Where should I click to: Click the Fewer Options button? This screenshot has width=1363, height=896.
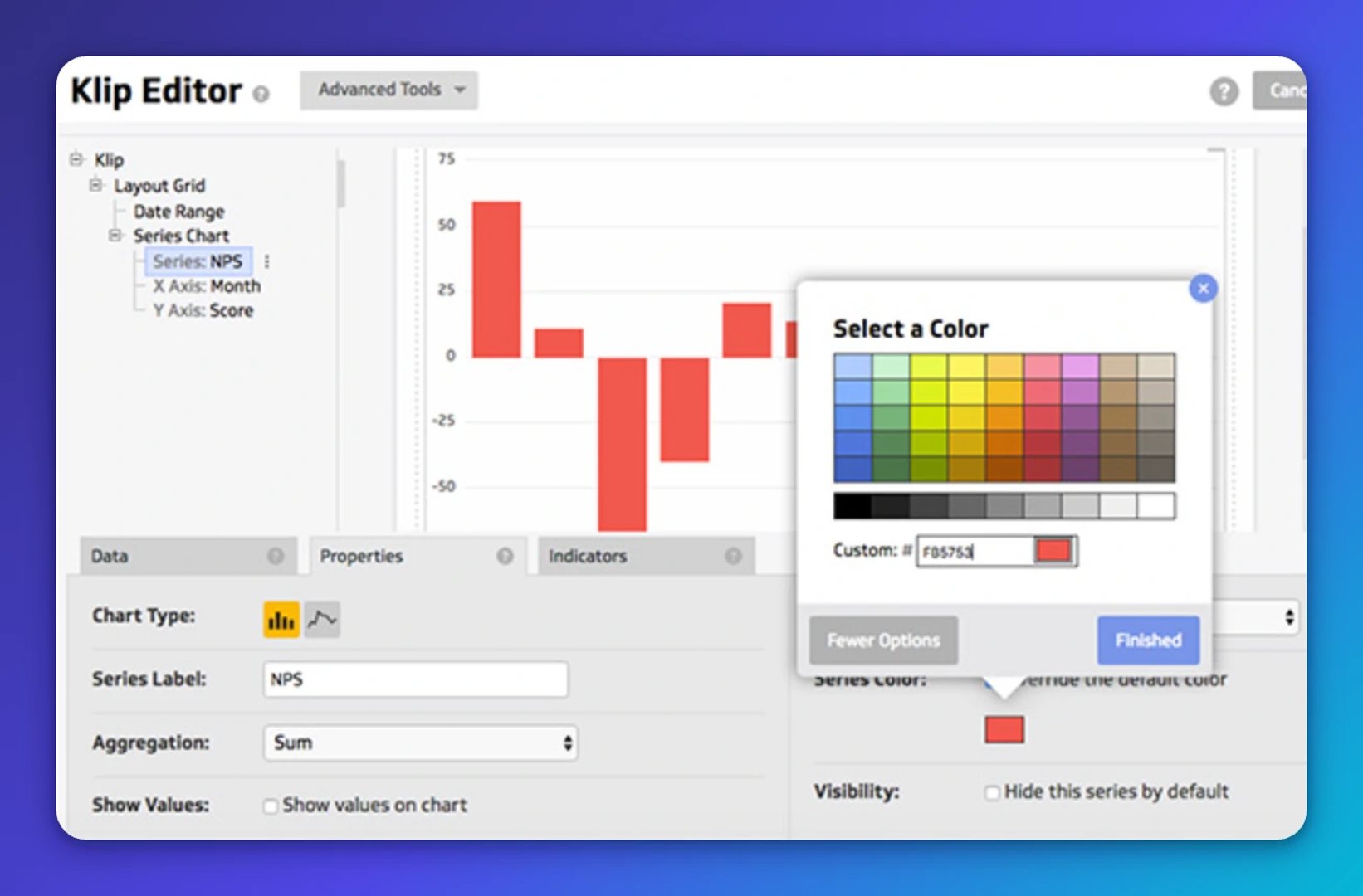(883, 640)
